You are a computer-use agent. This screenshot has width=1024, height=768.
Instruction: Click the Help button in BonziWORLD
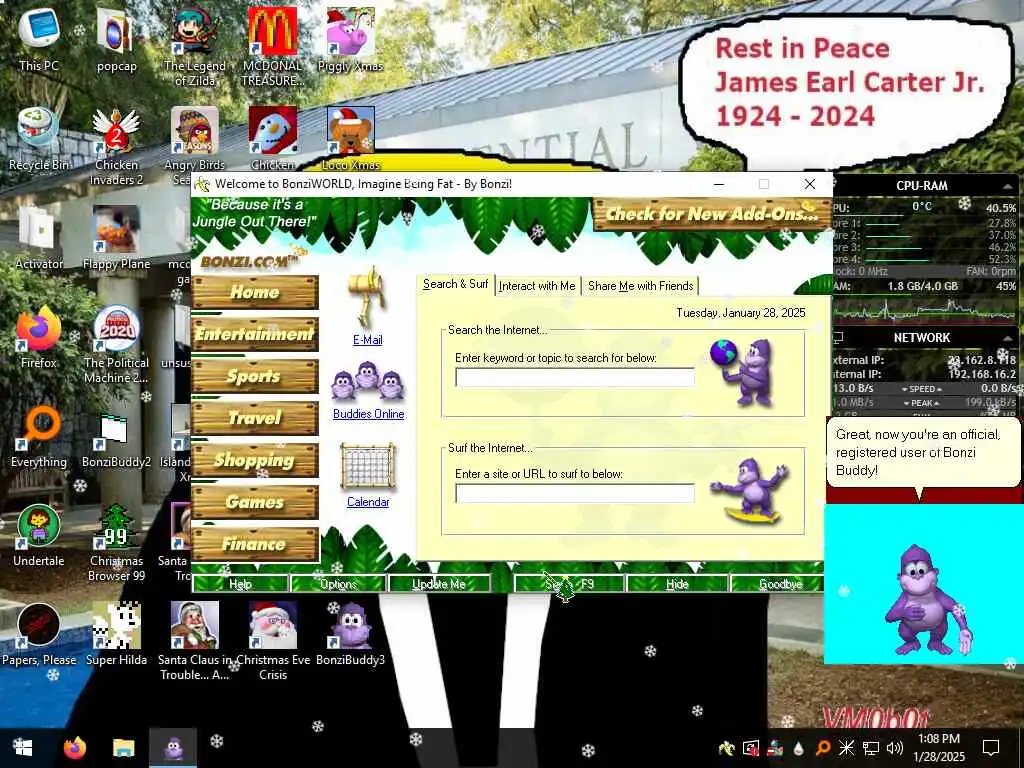pyautogui.click(x=240, y=584)
